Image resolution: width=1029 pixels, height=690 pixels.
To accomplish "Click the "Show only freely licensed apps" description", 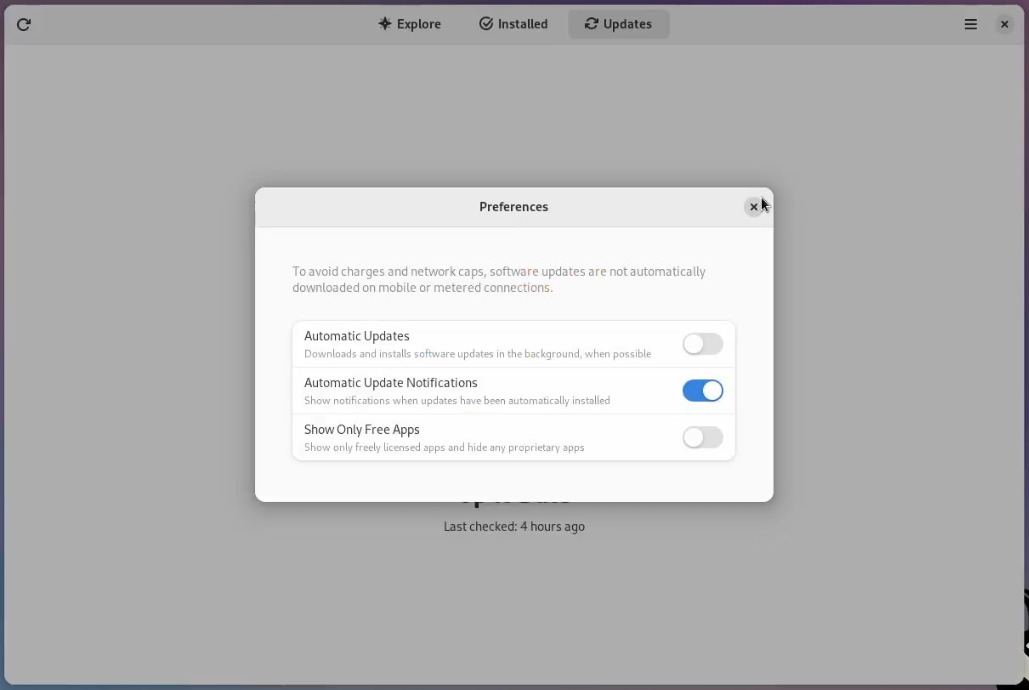I will tap(444, 449).
